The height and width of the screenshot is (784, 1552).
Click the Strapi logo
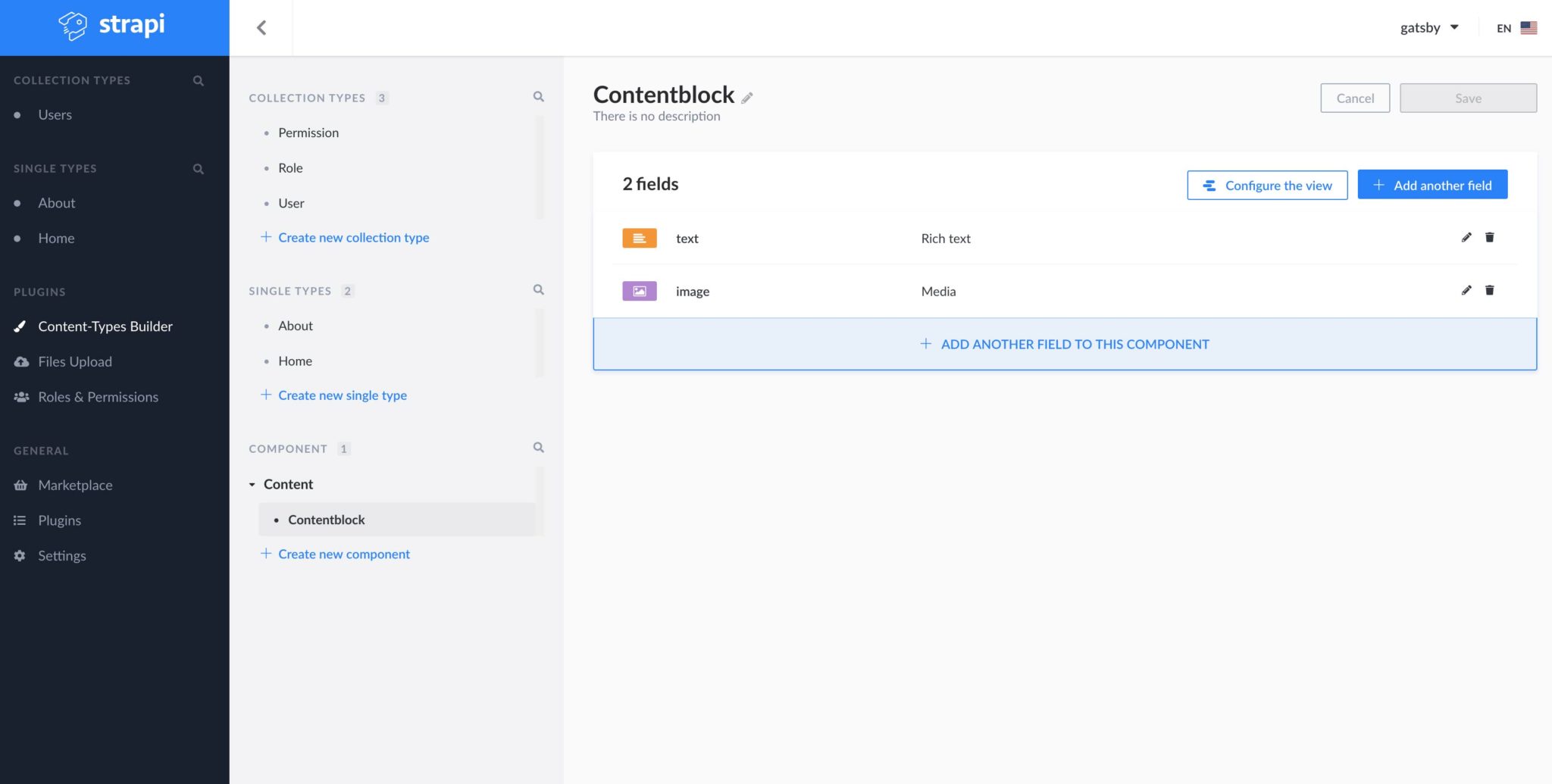tap(111, 26)
